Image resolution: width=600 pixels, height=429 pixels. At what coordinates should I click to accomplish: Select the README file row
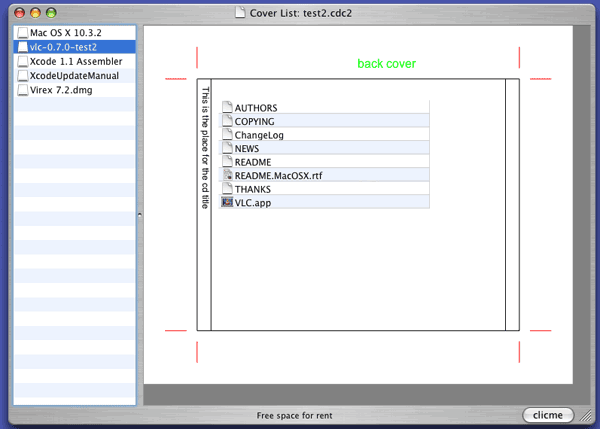coord(252,162)
